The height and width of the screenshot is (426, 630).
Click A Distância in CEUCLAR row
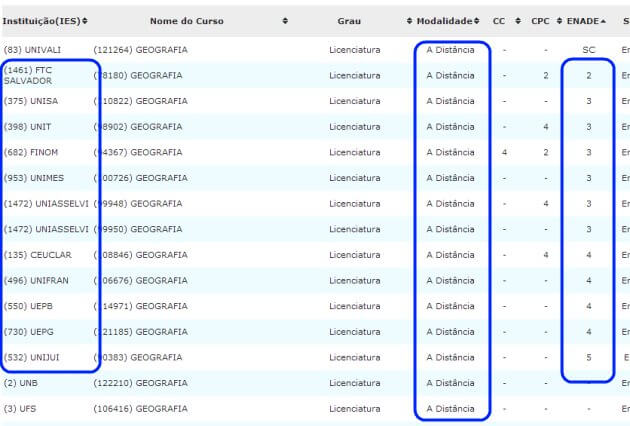click(450, 255)
